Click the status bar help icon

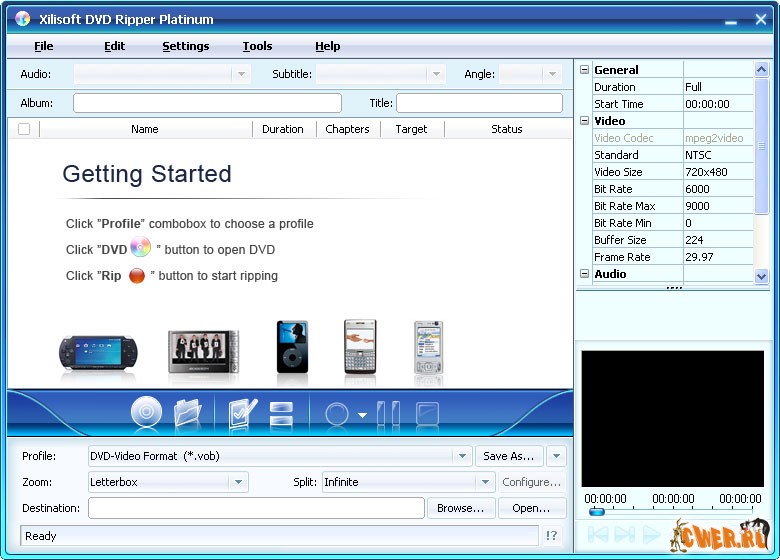click(x=552, y=536)
